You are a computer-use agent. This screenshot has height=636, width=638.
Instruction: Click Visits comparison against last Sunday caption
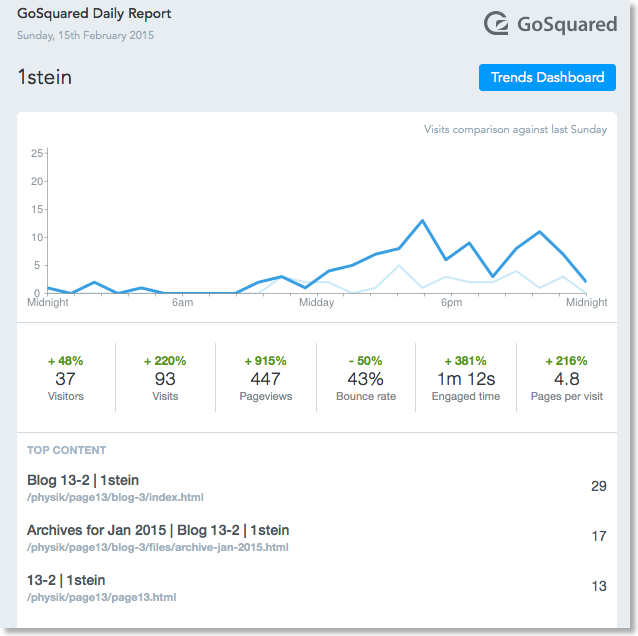click(x=516, y=129)
